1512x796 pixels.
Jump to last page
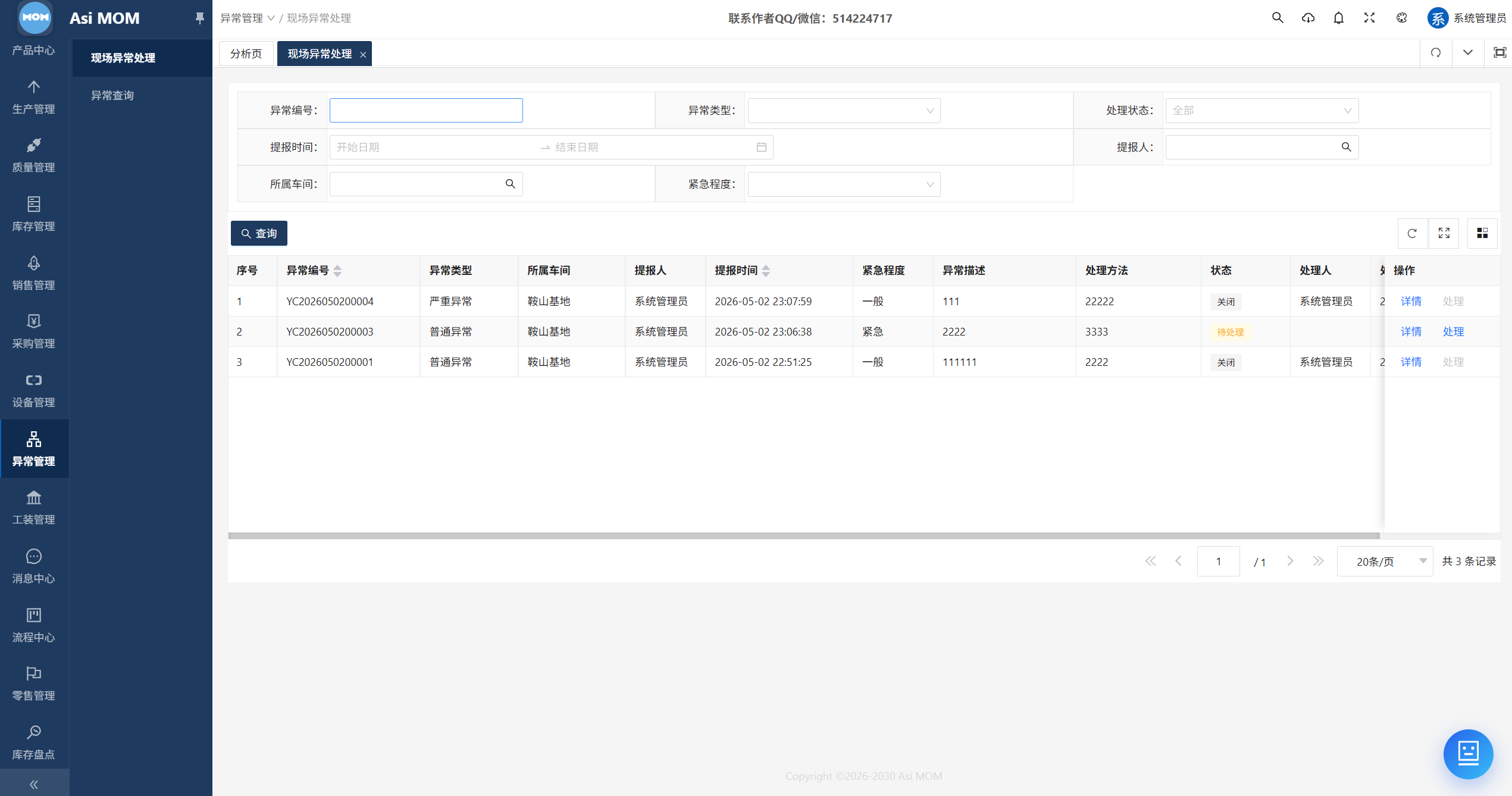[x=1318, y=561]
